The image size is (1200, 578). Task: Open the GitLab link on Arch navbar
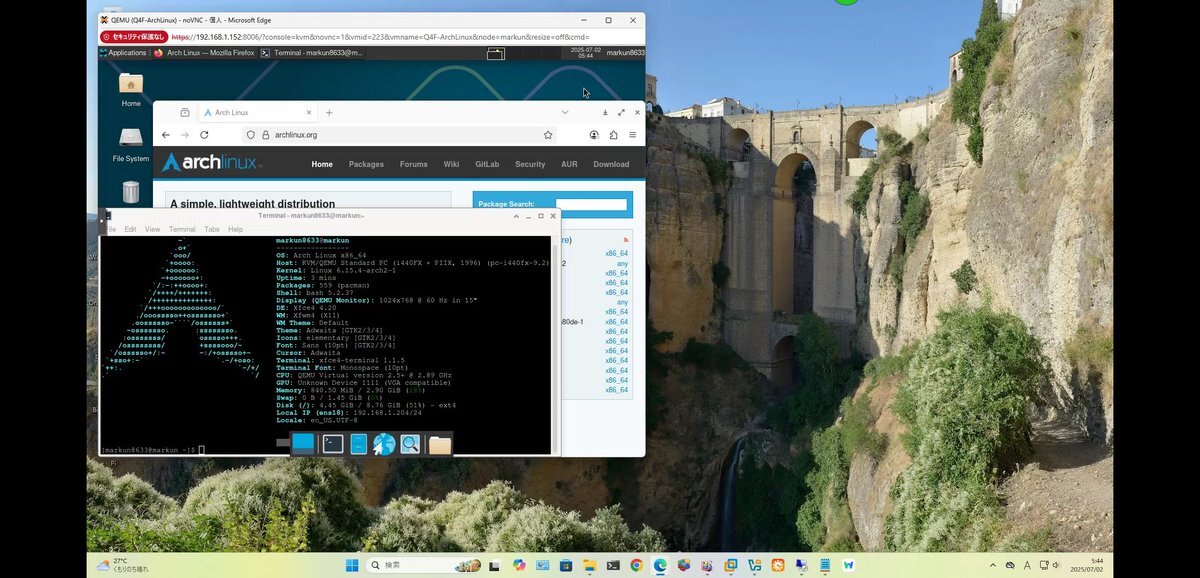[487, 164]
